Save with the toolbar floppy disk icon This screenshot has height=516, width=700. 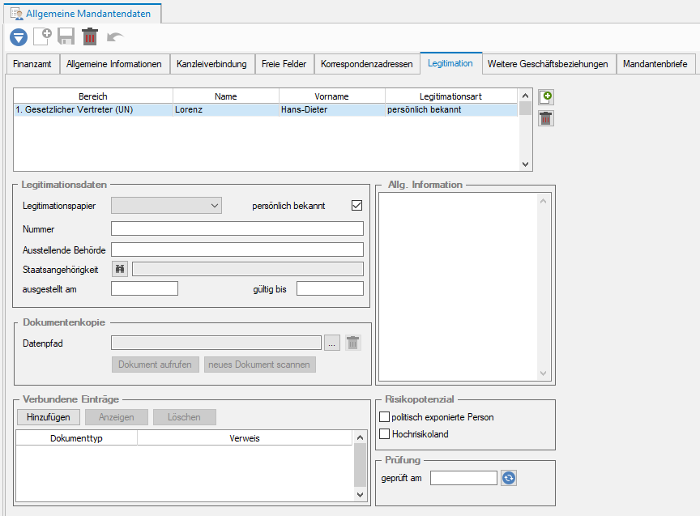point(66,36)
